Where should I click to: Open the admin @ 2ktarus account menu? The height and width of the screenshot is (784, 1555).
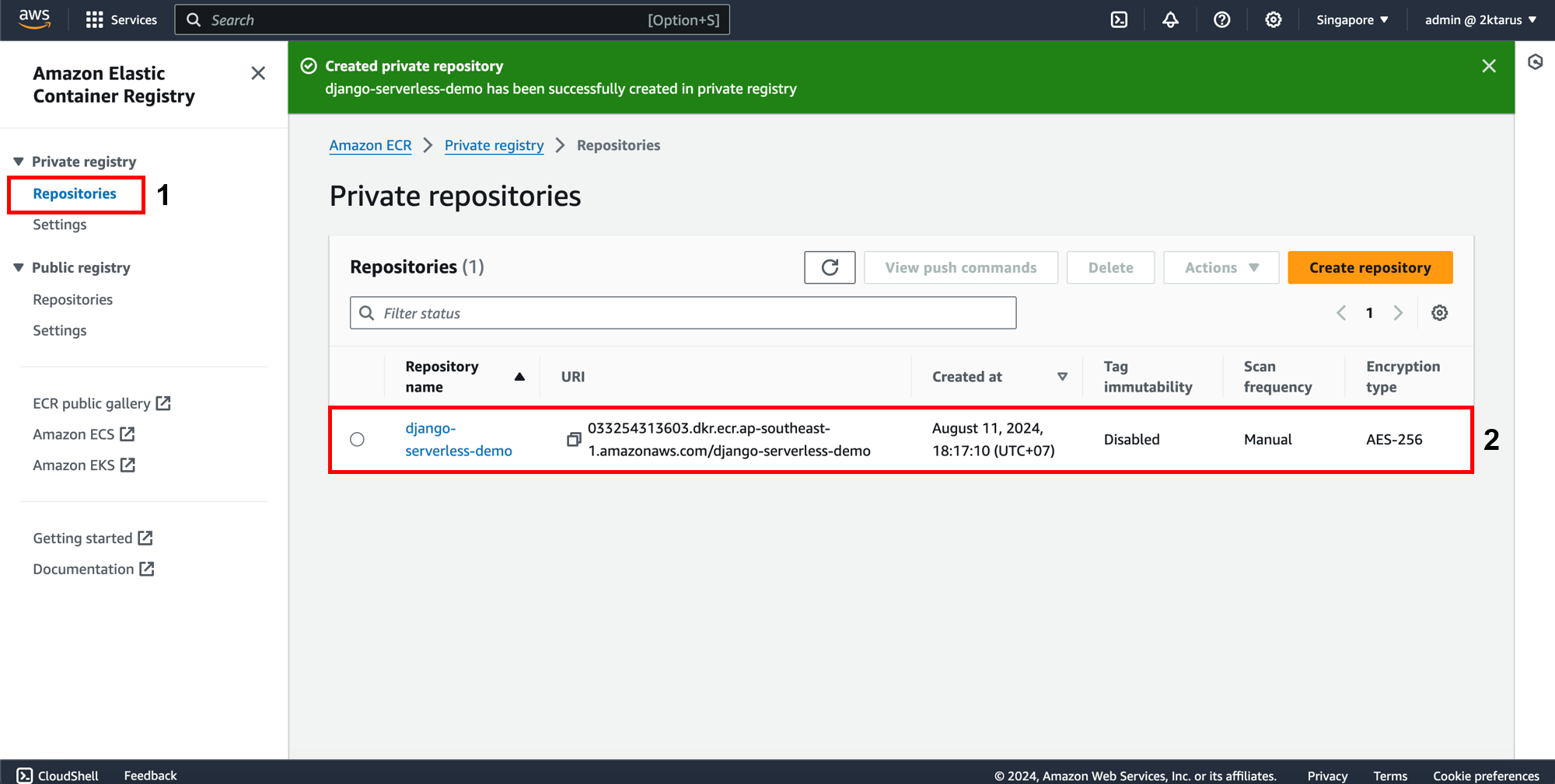[1480, 19]
